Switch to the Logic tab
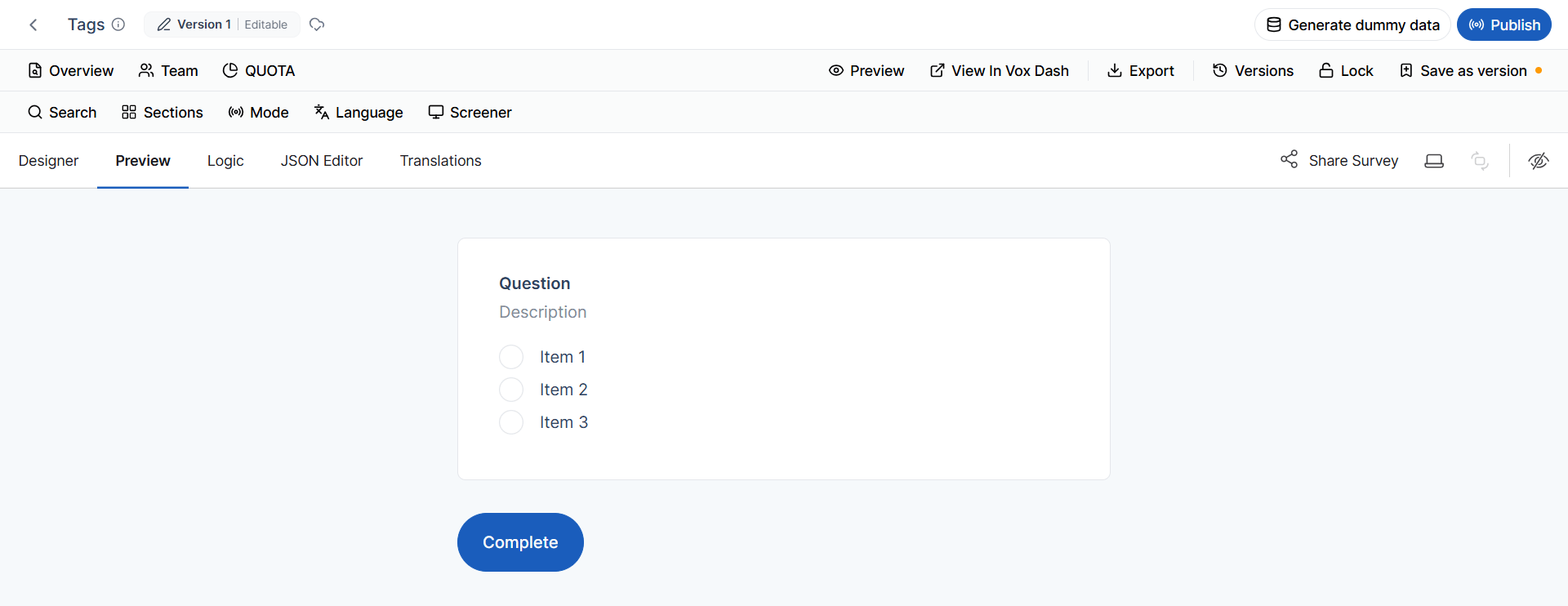 tap(225, 161)
